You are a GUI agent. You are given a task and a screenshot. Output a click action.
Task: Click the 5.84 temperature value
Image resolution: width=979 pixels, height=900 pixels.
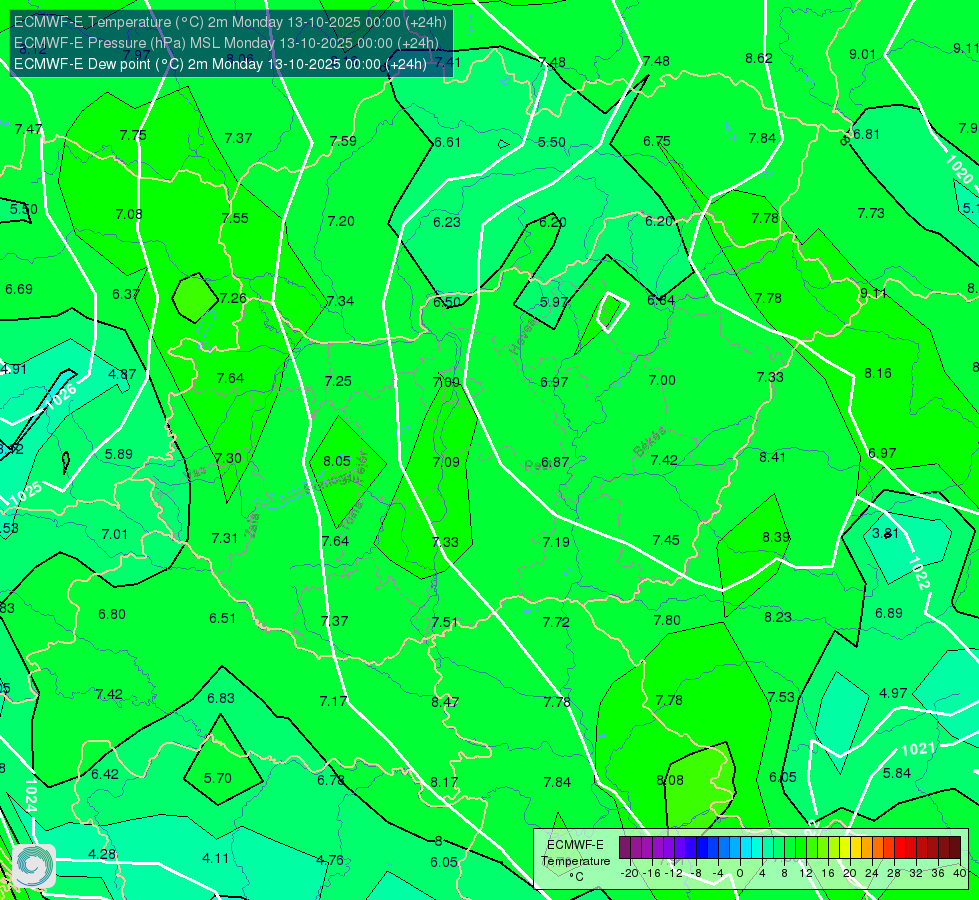(897, 773)
